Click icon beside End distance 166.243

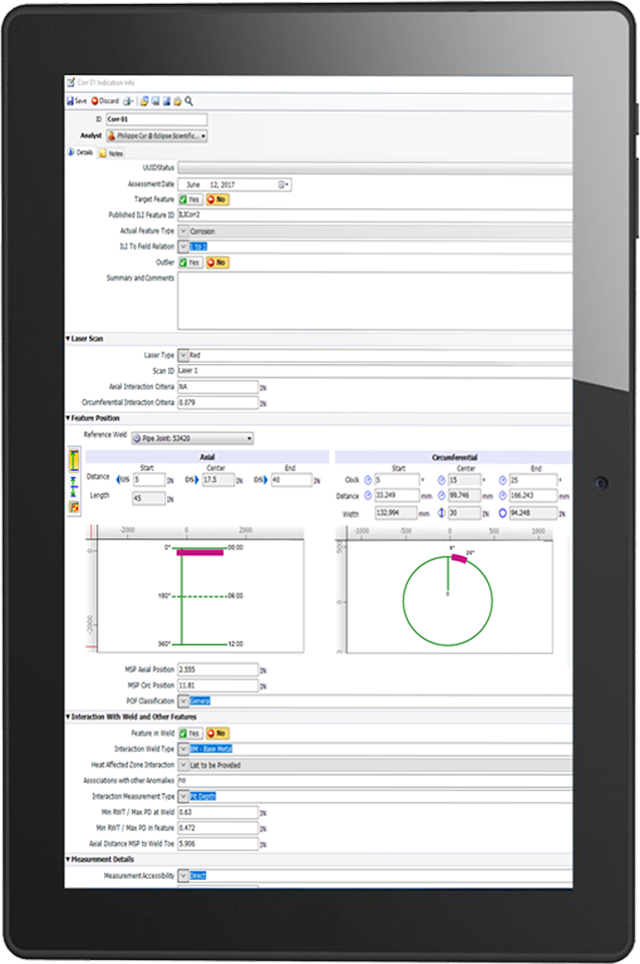(502, 496)
